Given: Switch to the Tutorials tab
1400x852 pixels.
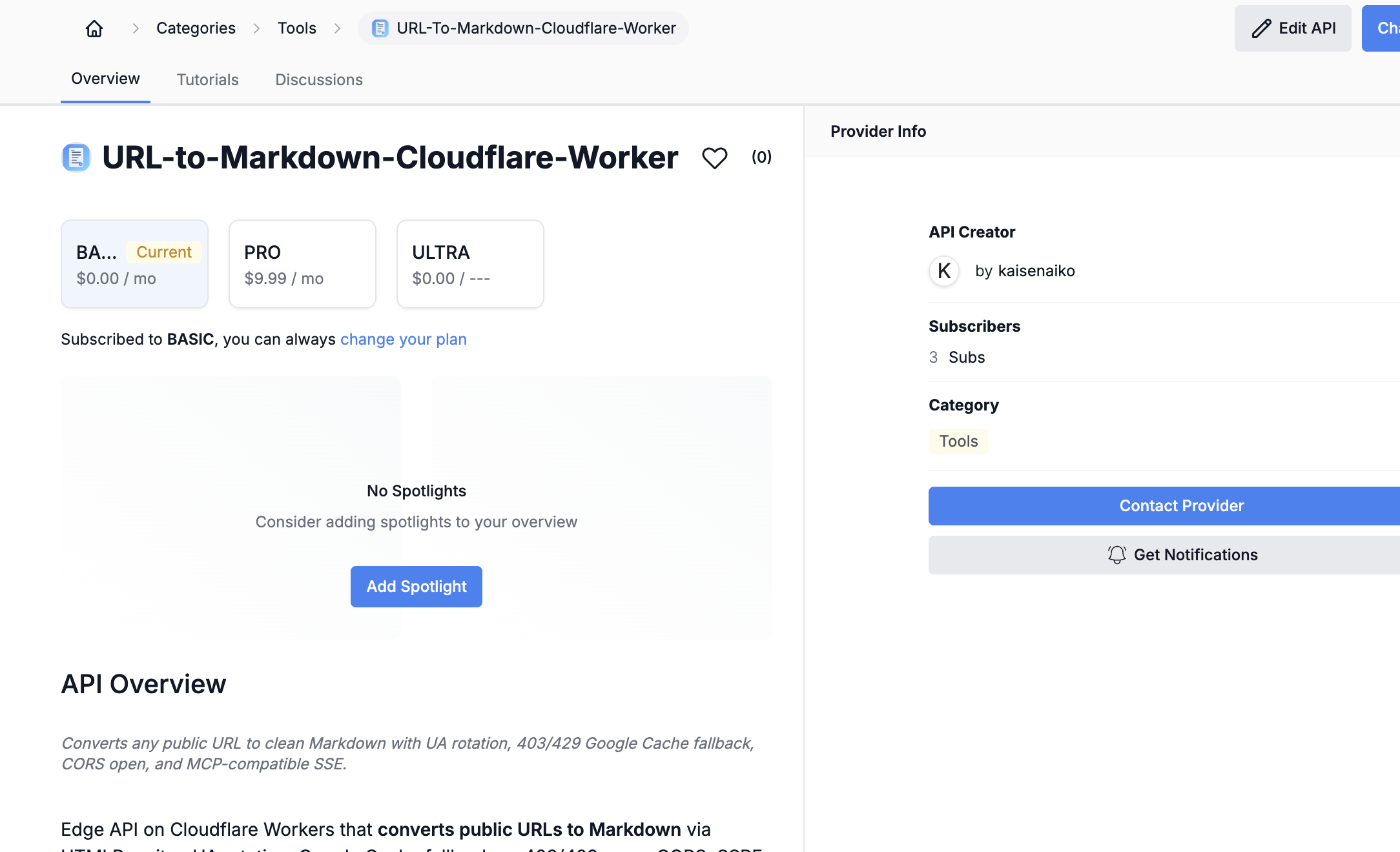Looking at the screenshot, I should point(207,79).
